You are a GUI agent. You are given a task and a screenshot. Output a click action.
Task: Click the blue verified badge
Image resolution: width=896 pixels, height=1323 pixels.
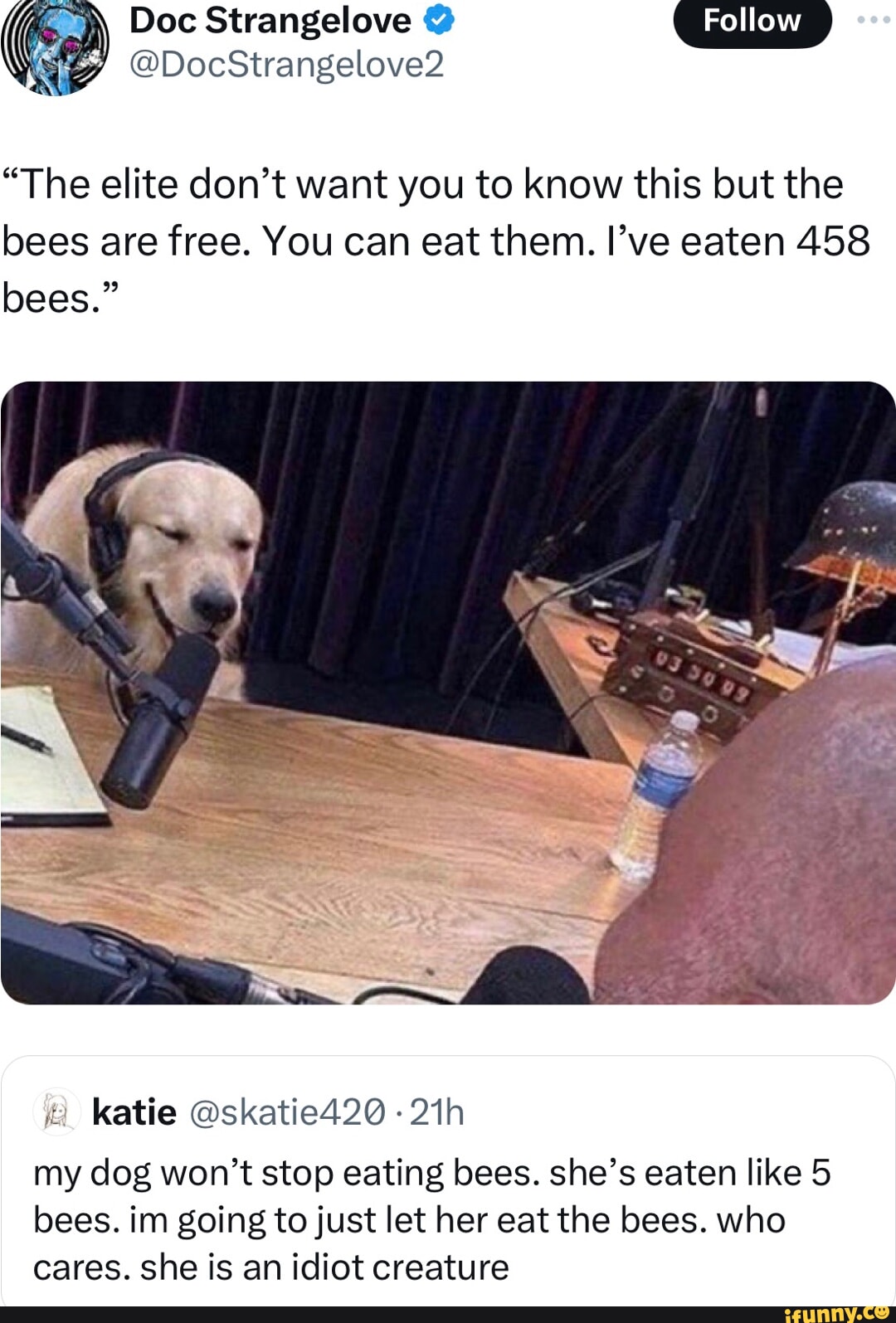point(439,20)
